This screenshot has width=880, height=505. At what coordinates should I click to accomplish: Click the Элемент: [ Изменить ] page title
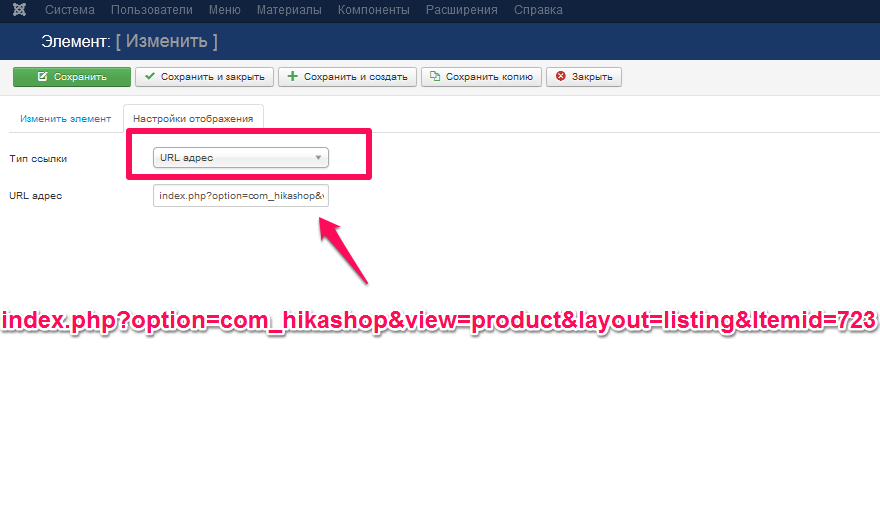point(130,42)
